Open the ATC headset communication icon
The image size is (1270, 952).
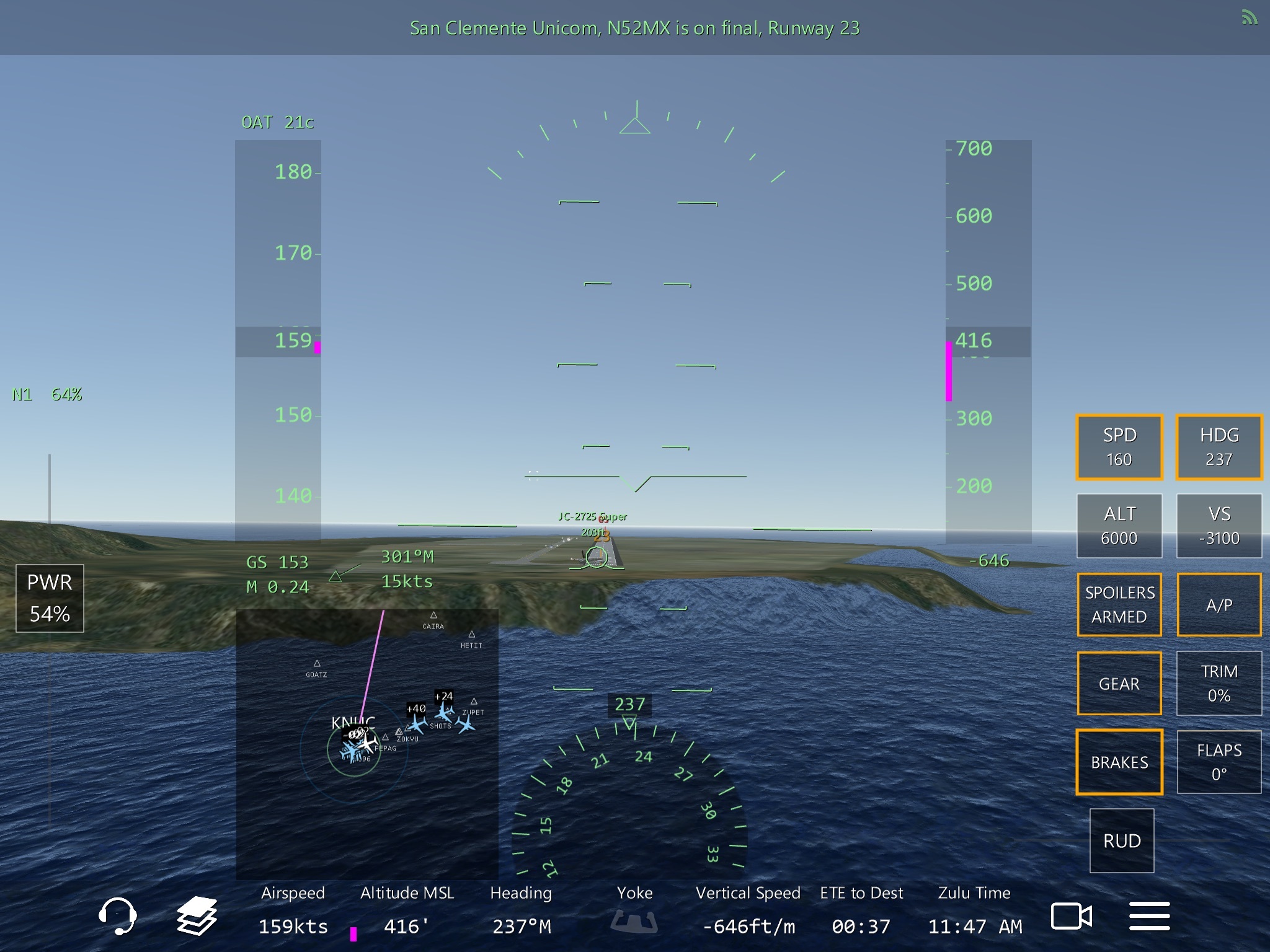117,916
